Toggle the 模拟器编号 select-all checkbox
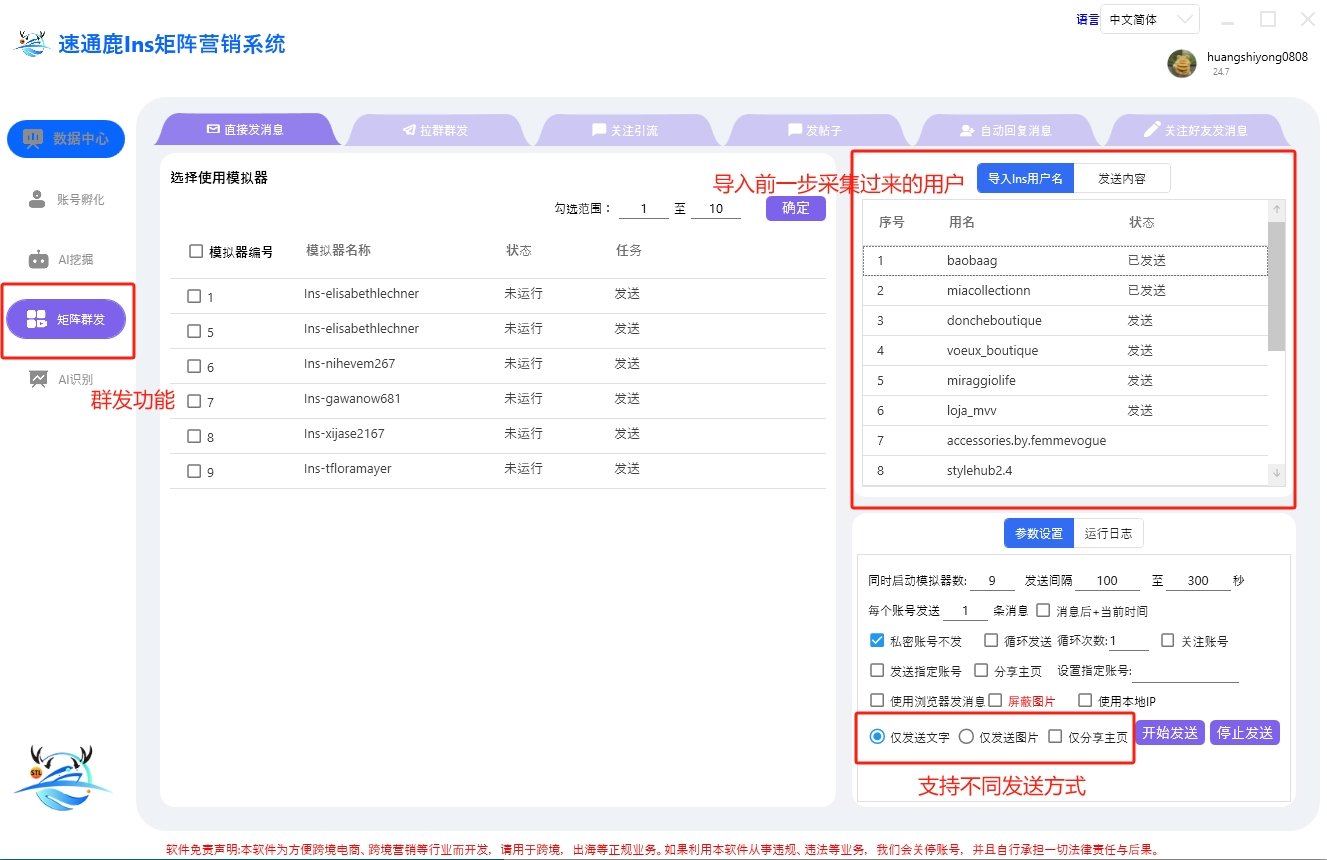Image resolution: width=1327 pixels, height=860 pixels. coord(196,251)
